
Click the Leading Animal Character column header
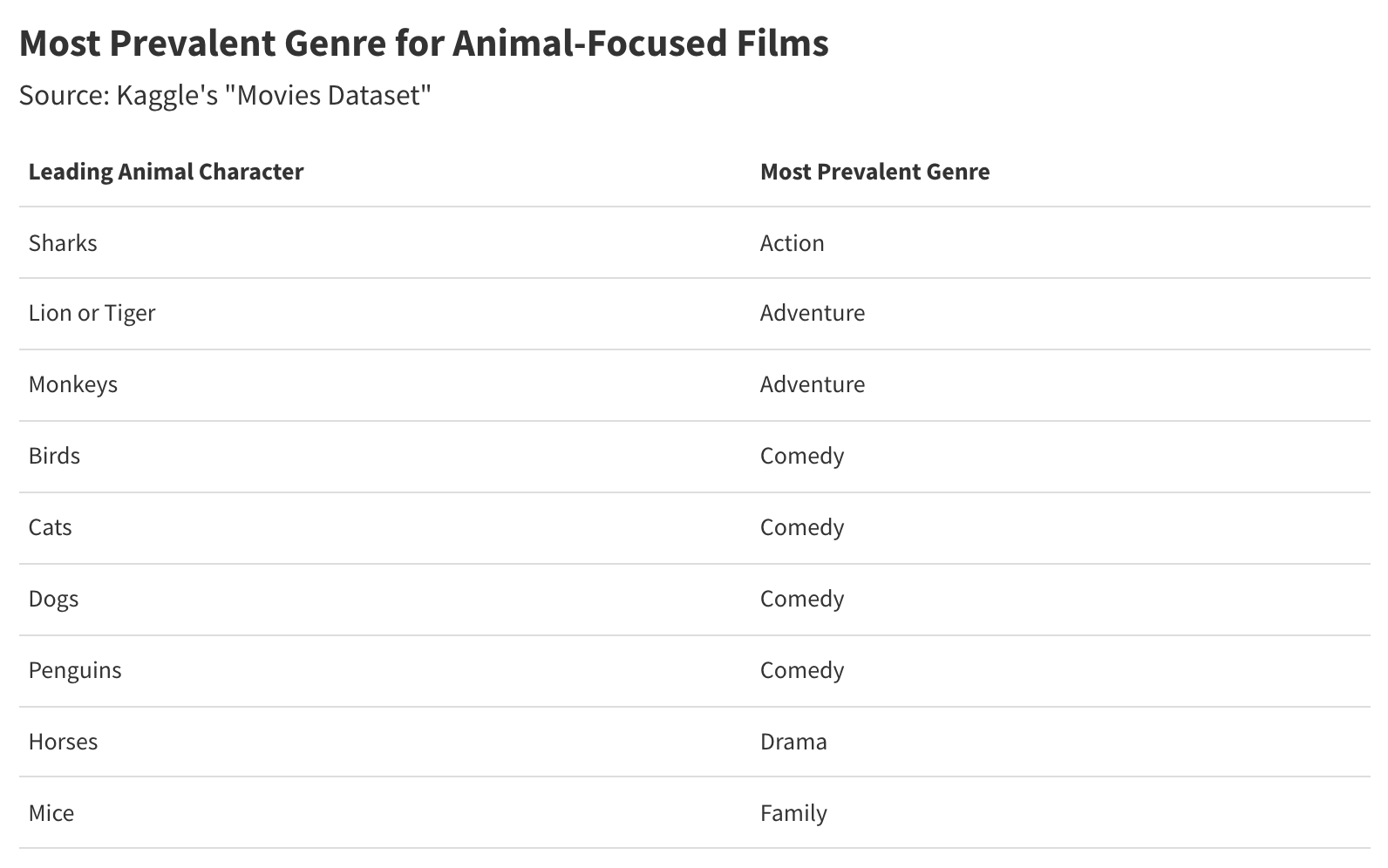166,172
